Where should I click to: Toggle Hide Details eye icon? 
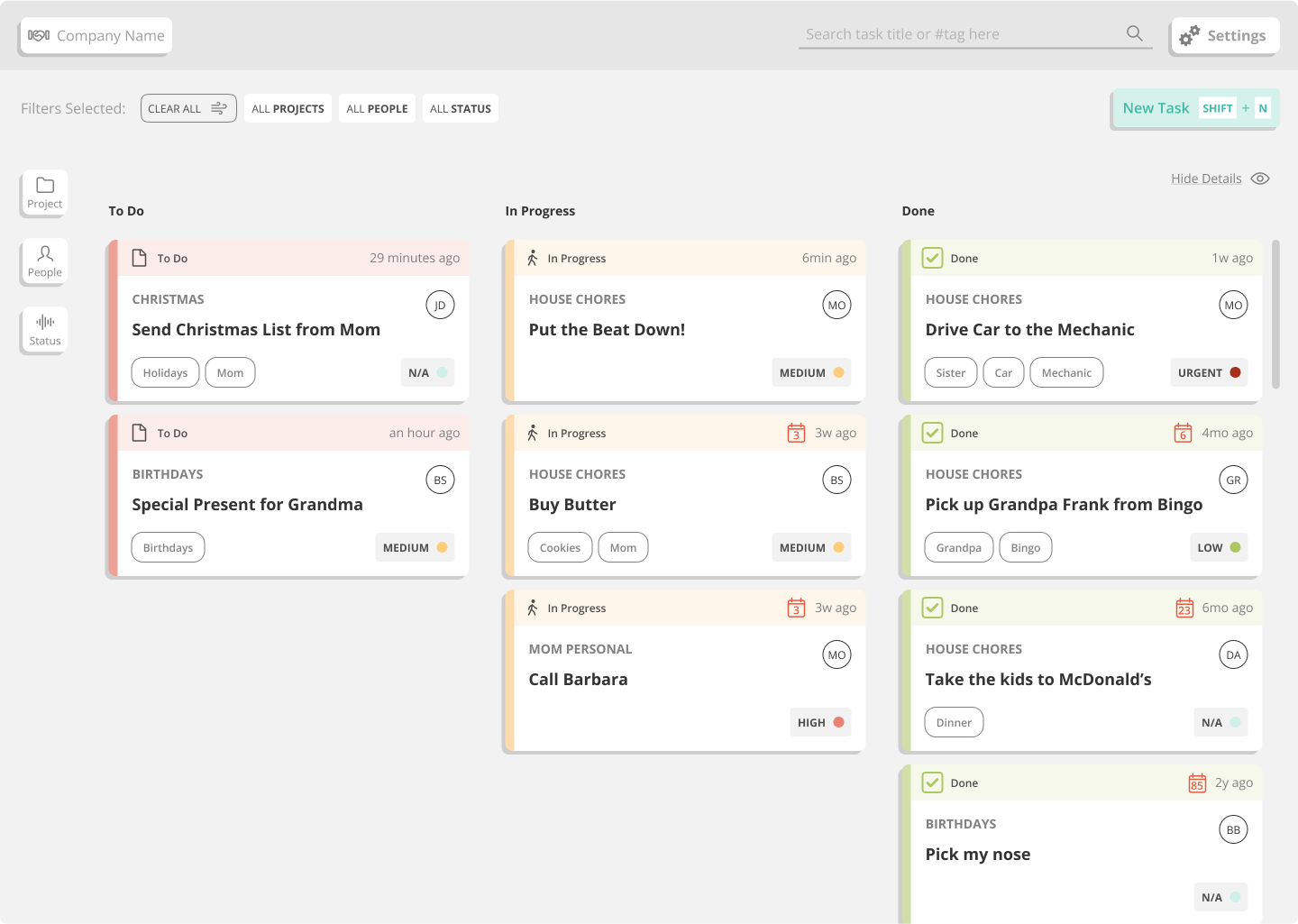(1260, 178)
